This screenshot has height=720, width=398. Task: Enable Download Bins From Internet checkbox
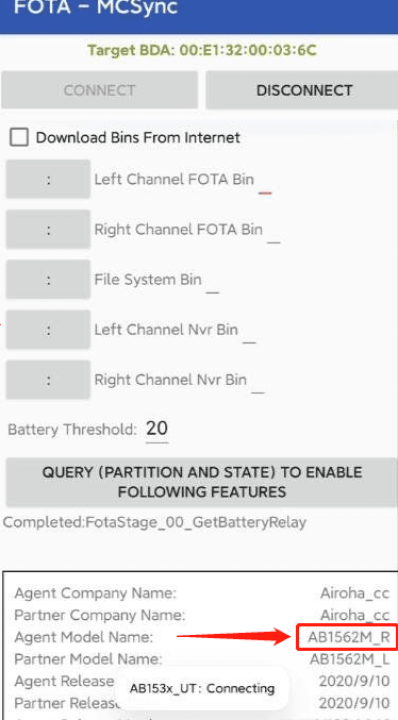(19, 137)
